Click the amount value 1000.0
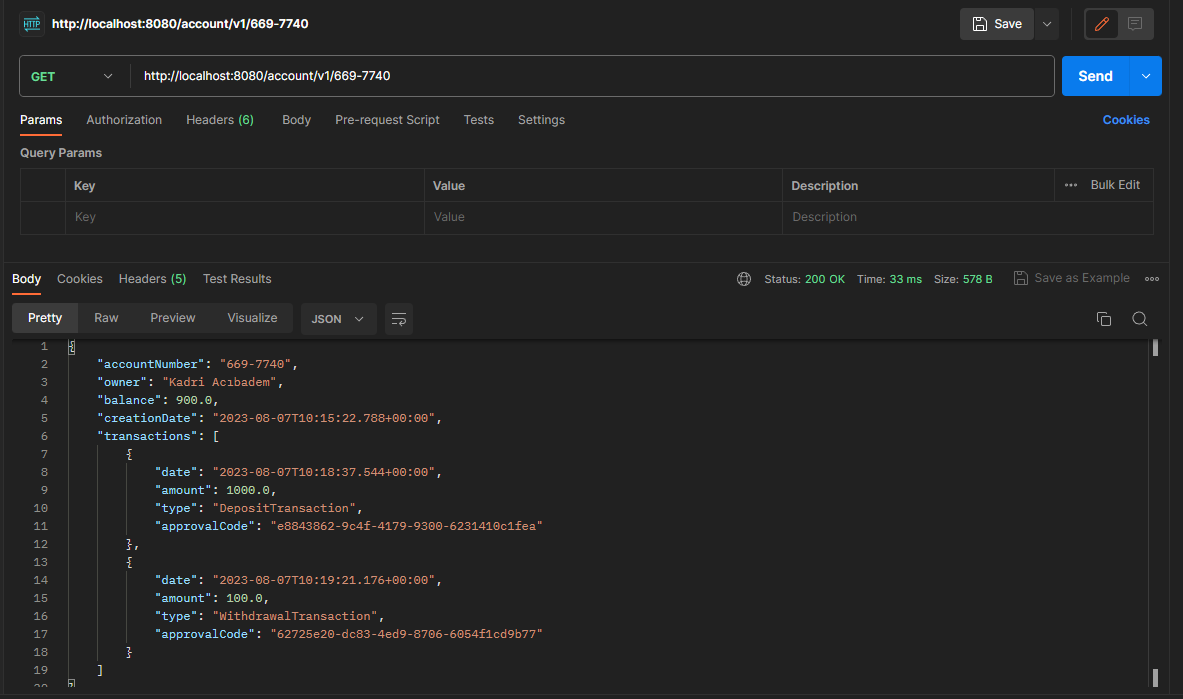The image size is (1183, 699). point(247,491)
